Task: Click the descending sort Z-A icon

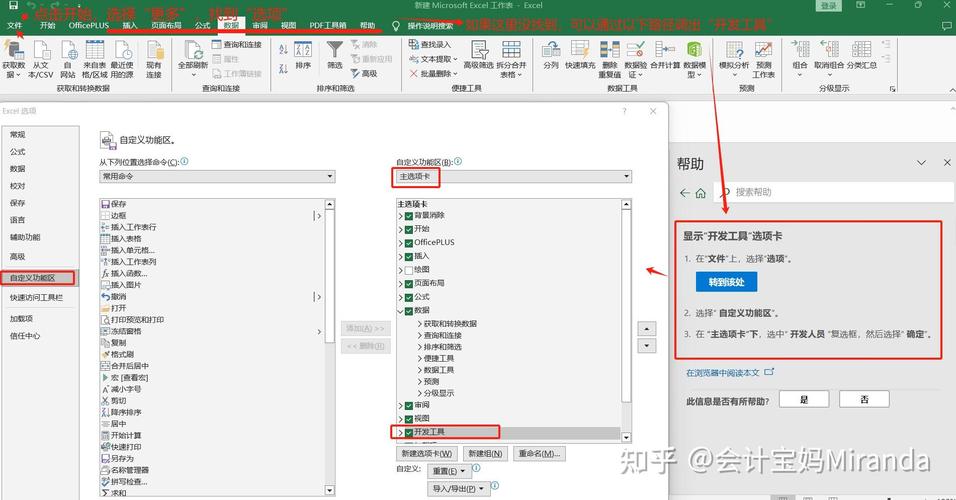Action: click(284, 68)
